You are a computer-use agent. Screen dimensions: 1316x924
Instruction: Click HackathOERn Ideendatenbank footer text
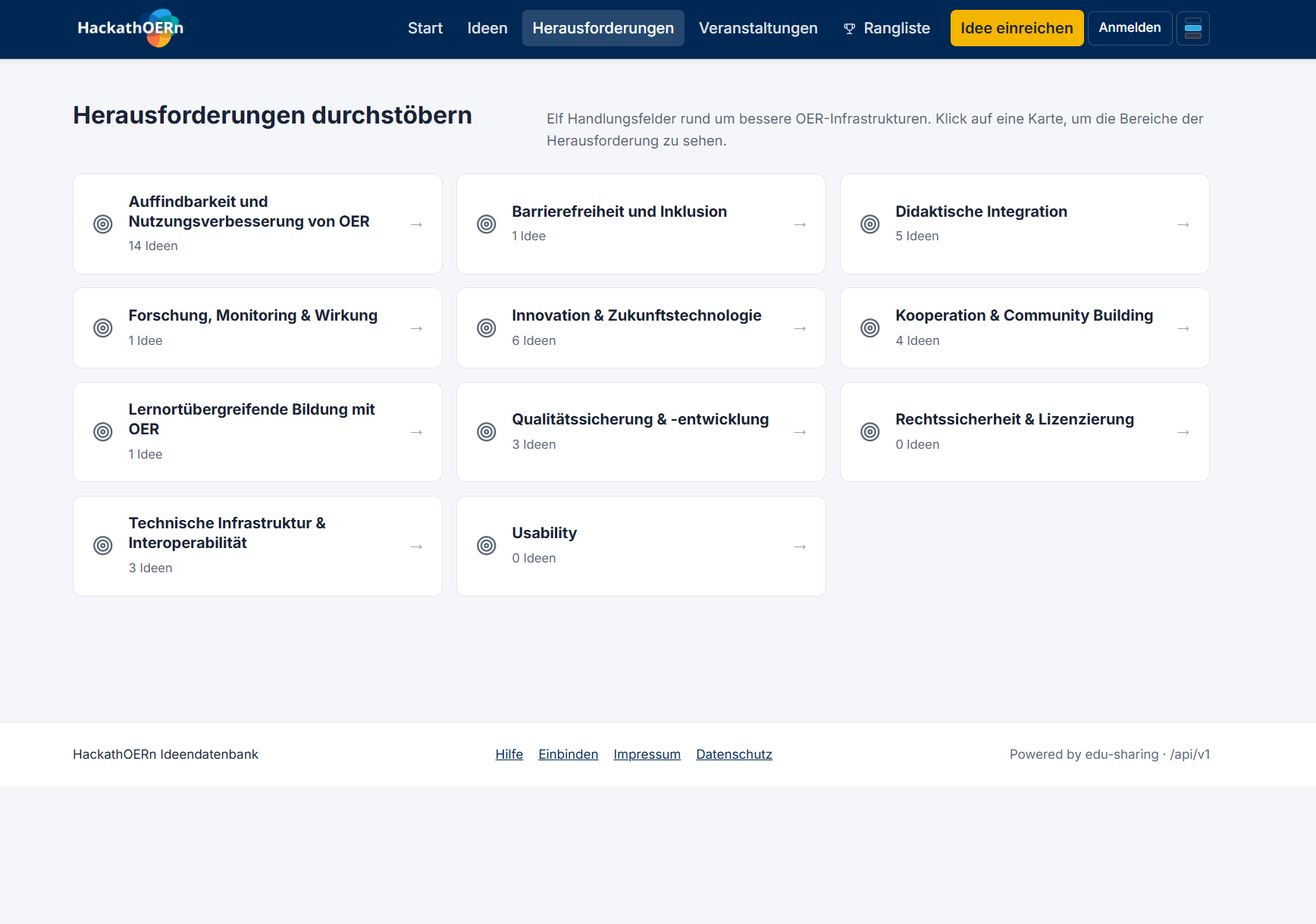click(x=165, y=754)
